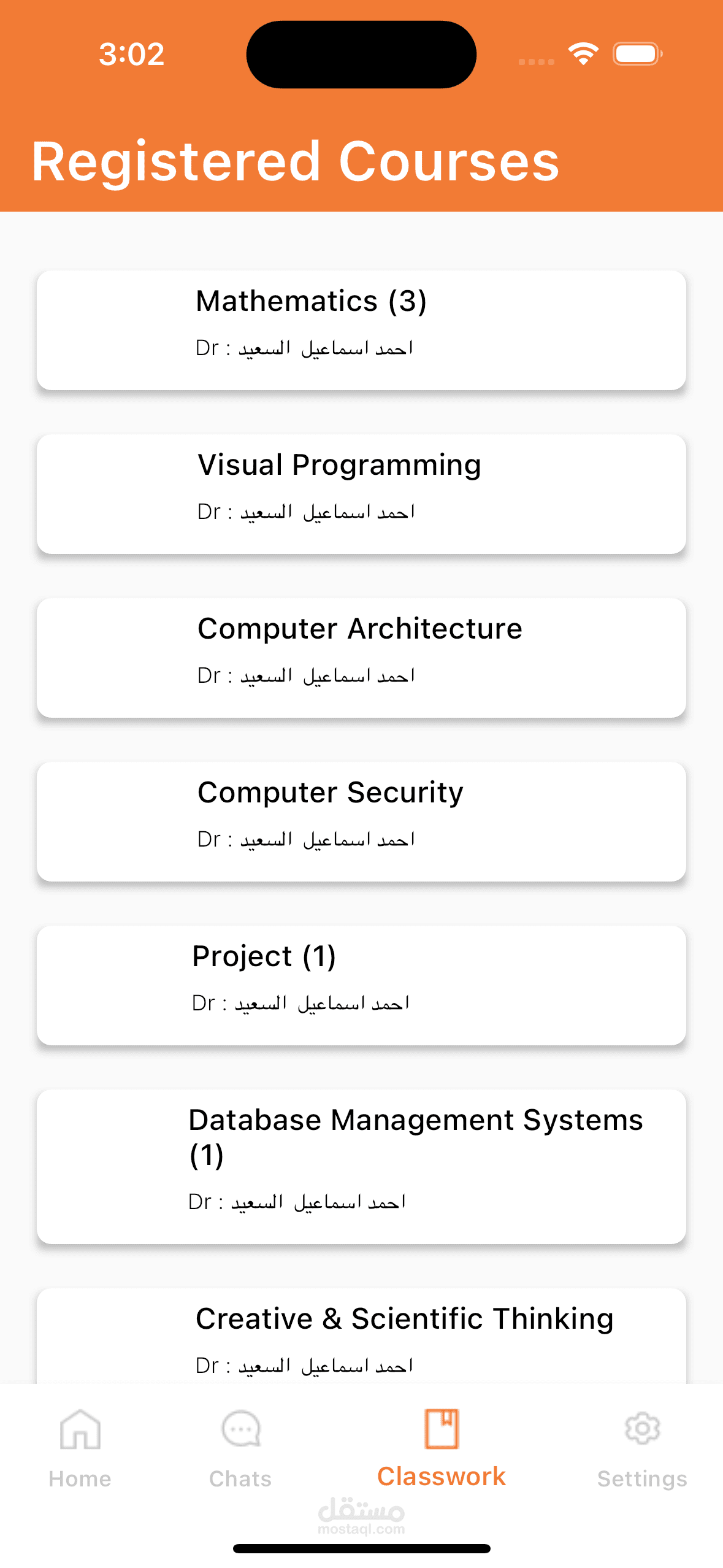Image resolution: width=723 pixels, height=1568 pixels.
Task: Open the Mathematics (3) course card
Action: [x=361, y=330]
